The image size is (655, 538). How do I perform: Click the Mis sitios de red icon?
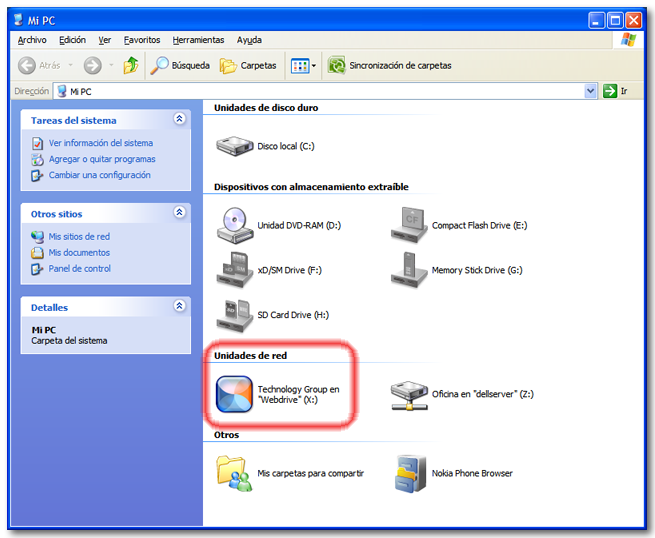(x=37, y=237)
